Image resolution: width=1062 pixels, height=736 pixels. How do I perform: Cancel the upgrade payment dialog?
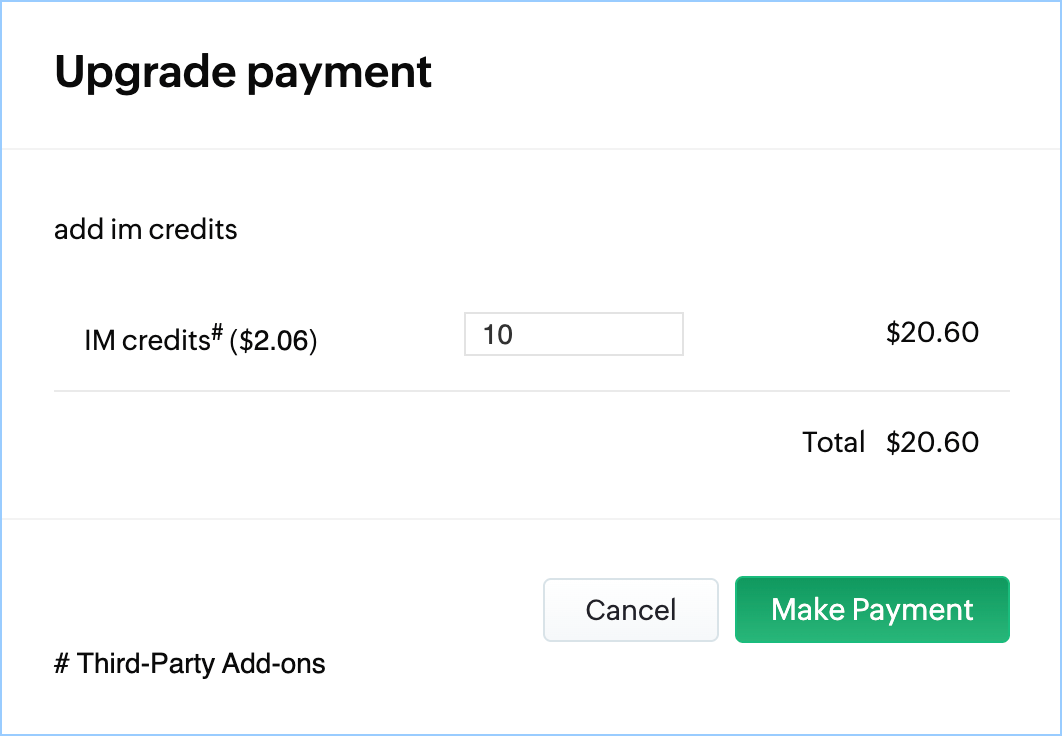click(x=630, y=609)
